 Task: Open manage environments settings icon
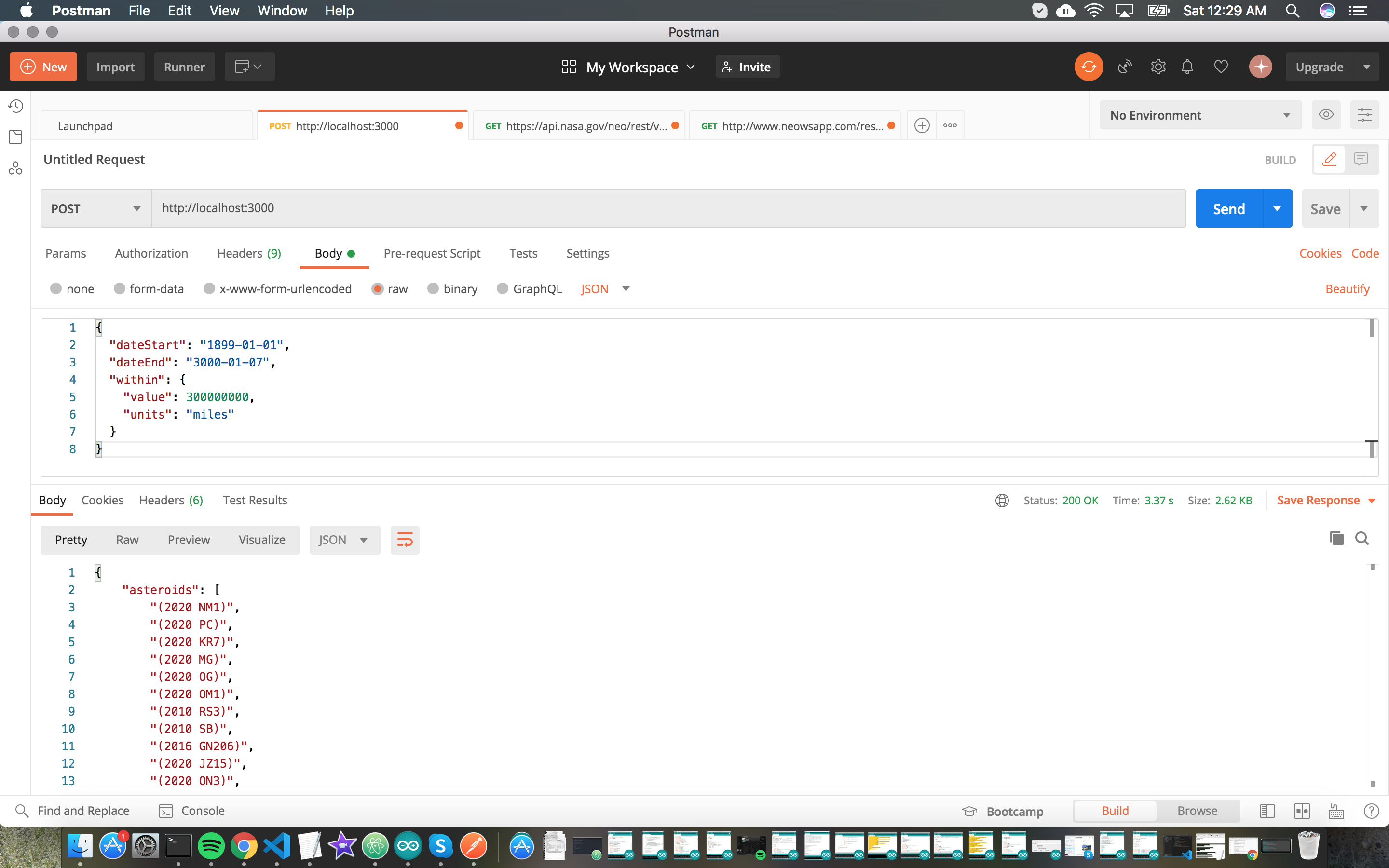tap(1364, 115)
